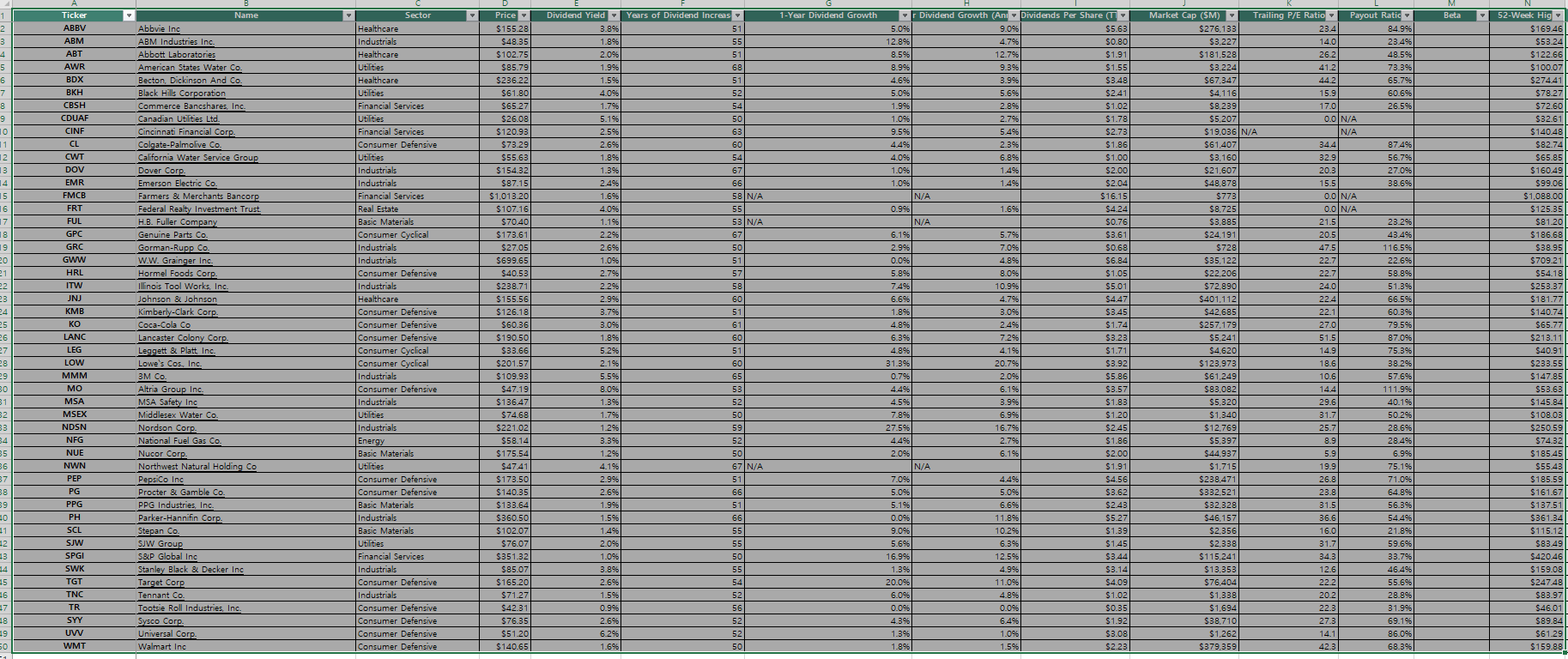Select the CDUAF ticker cell
Screen dimensions: 1568x659
(x=74, y=118)
